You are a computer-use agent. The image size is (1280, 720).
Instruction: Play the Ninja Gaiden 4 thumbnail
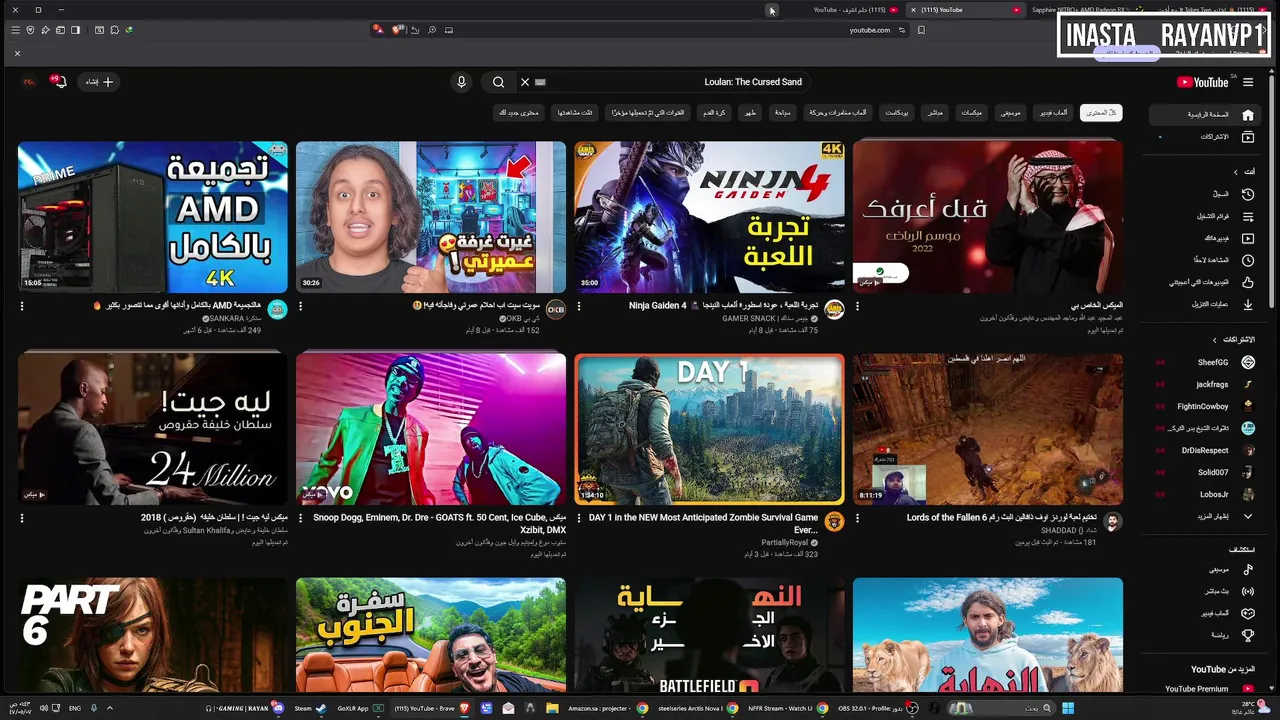(x=709, y=217)
